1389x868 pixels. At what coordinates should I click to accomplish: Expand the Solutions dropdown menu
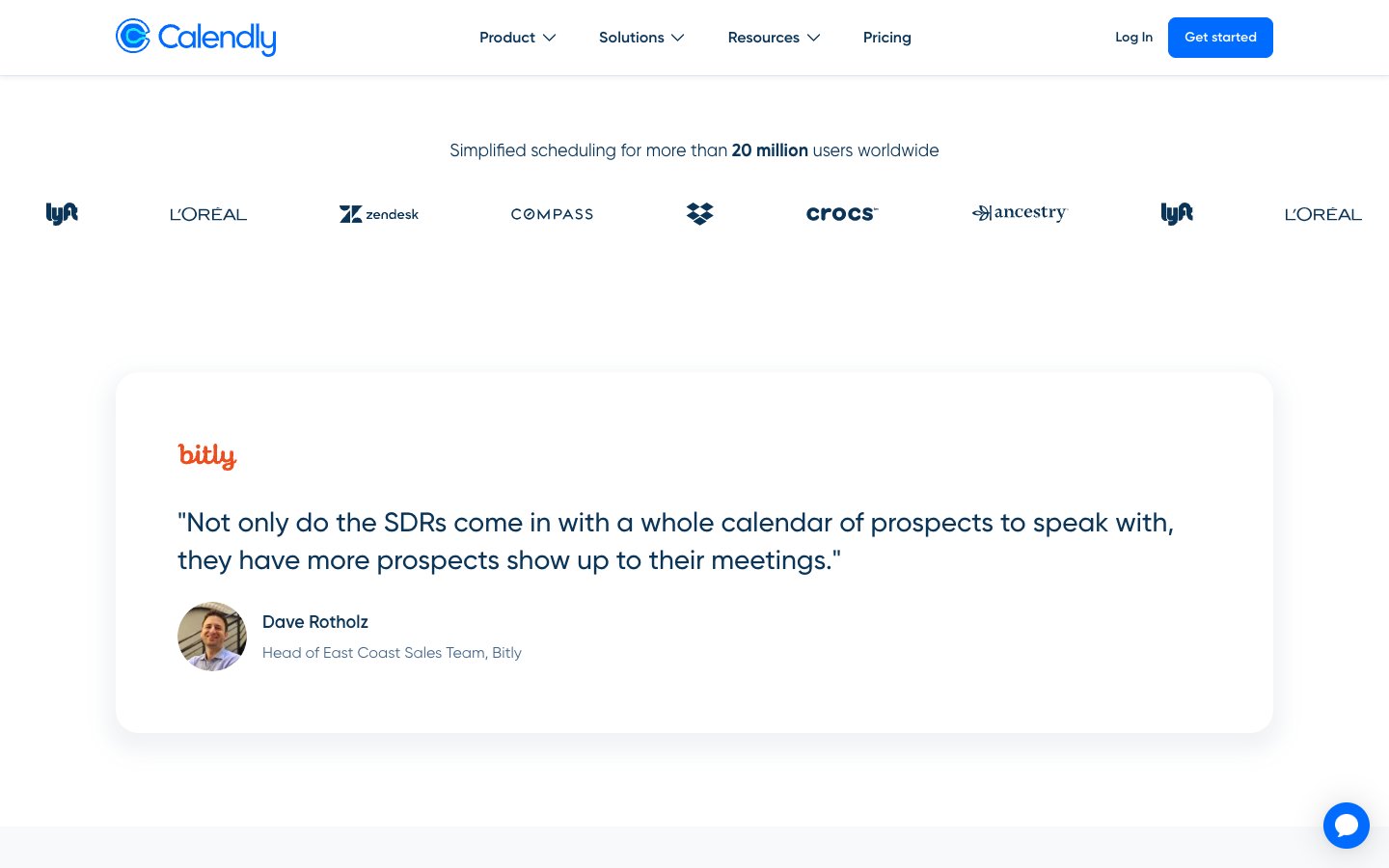click(x=641, y=38)
